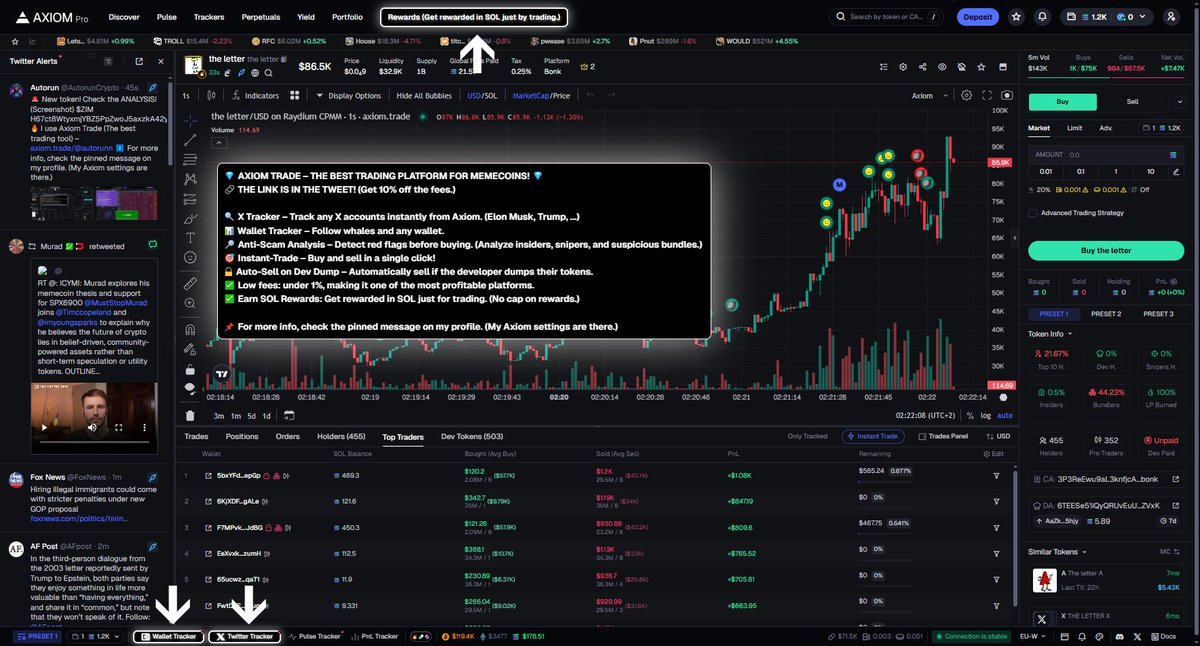The height and width of the screenshot is (646, 1200).
Task: Toggle Trades Panel view
Action: point(943,436)
